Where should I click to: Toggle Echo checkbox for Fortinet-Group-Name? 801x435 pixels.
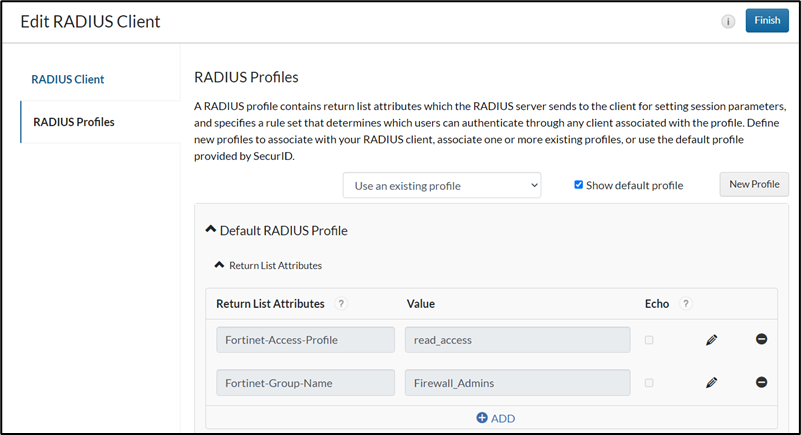pyautogui.click(x=649, y=382)
